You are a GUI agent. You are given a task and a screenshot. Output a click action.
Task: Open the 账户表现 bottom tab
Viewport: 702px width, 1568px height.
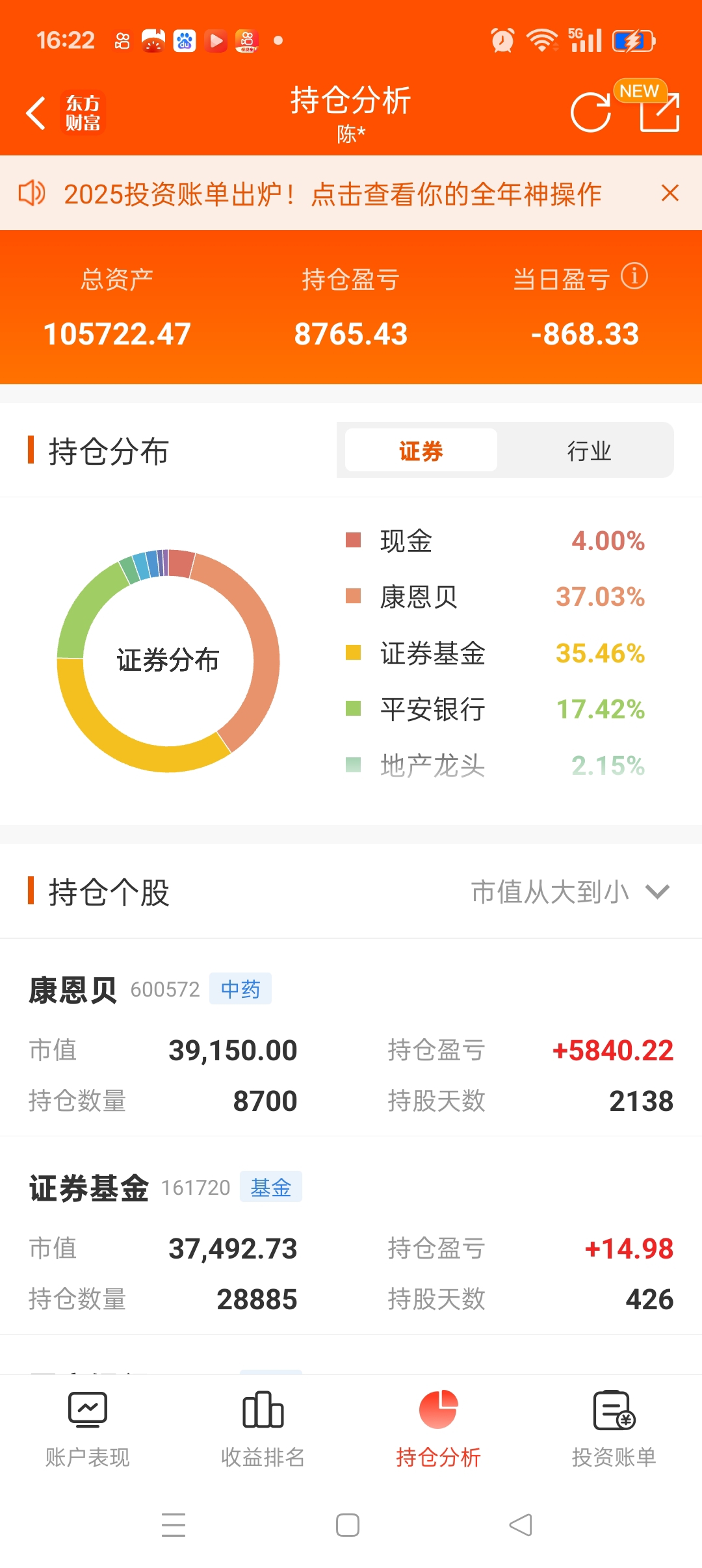click(x=88, y=1429)
